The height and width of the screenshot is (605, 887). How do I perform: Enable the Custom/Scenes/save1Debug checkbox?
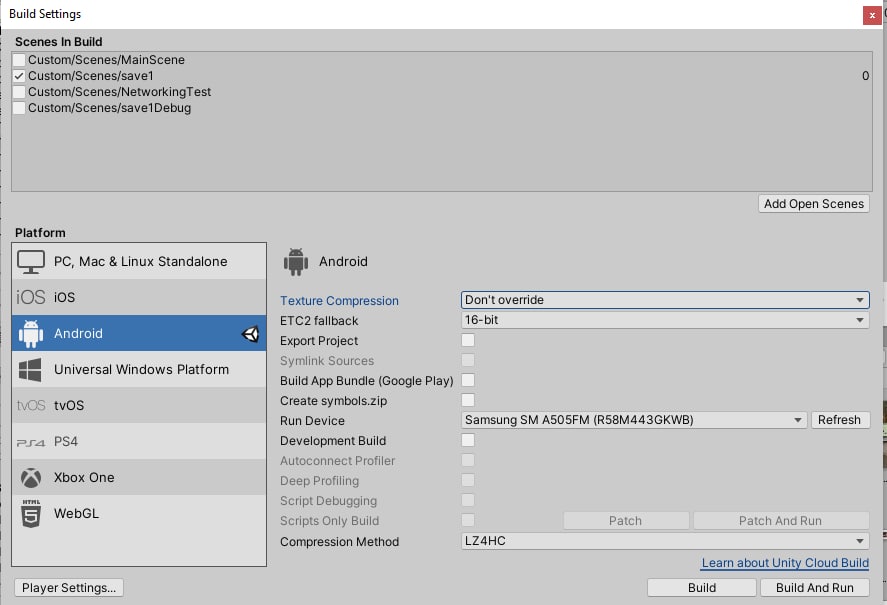[19, 108]
